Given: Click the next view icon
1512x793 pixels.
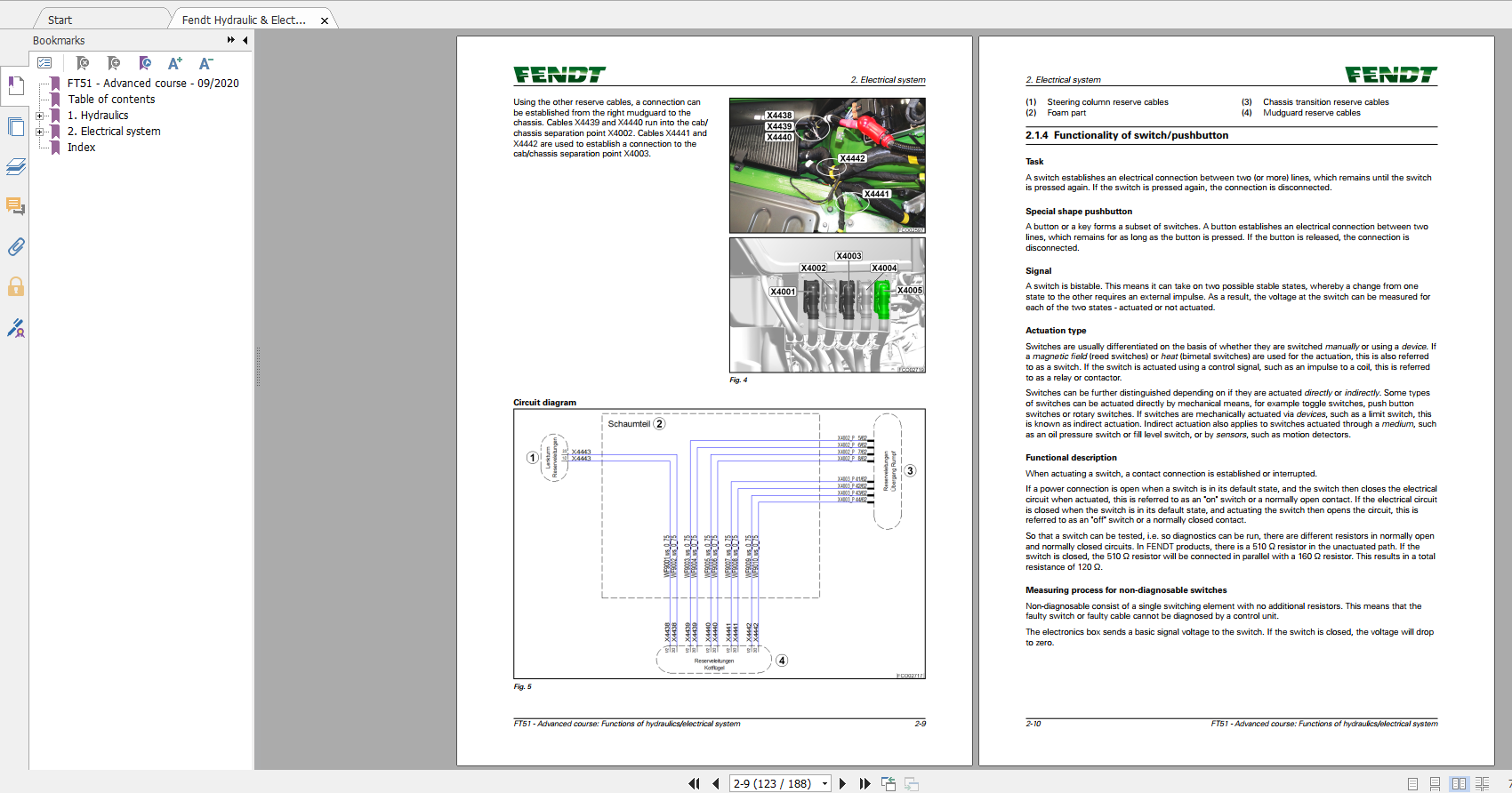Looking at the screenshot, I should click(x=912, y=783).
